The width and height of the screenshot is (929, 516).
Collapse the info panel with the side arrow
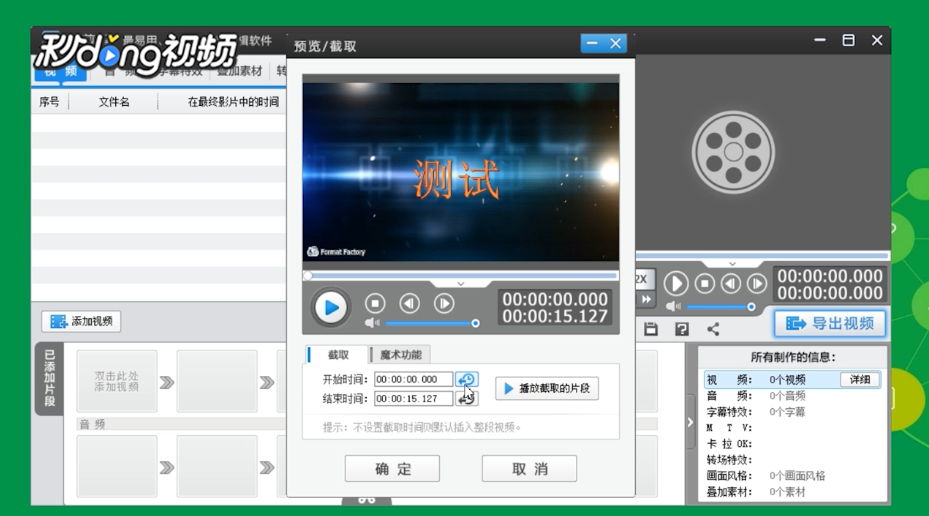(690, 422)
